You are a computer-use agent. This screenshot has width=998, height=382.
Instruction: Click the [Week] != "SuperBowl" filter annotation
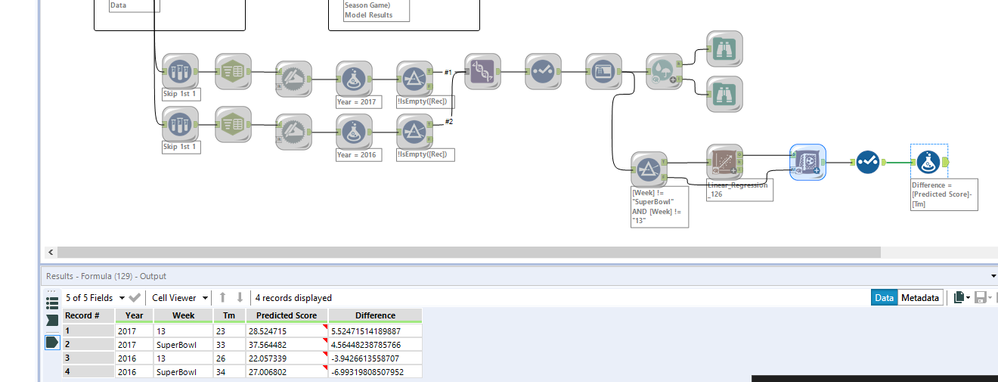tap(659, 207)
